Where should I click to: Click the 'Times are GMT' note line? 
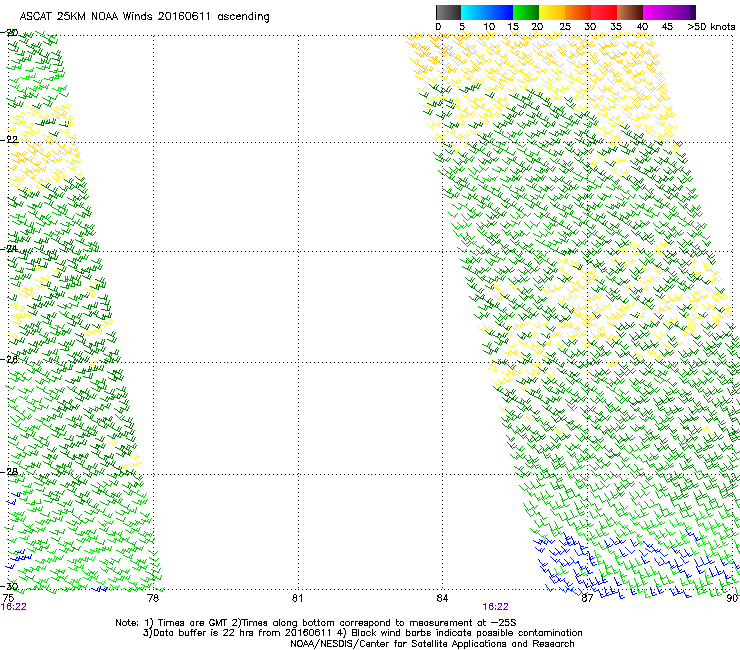316,623
